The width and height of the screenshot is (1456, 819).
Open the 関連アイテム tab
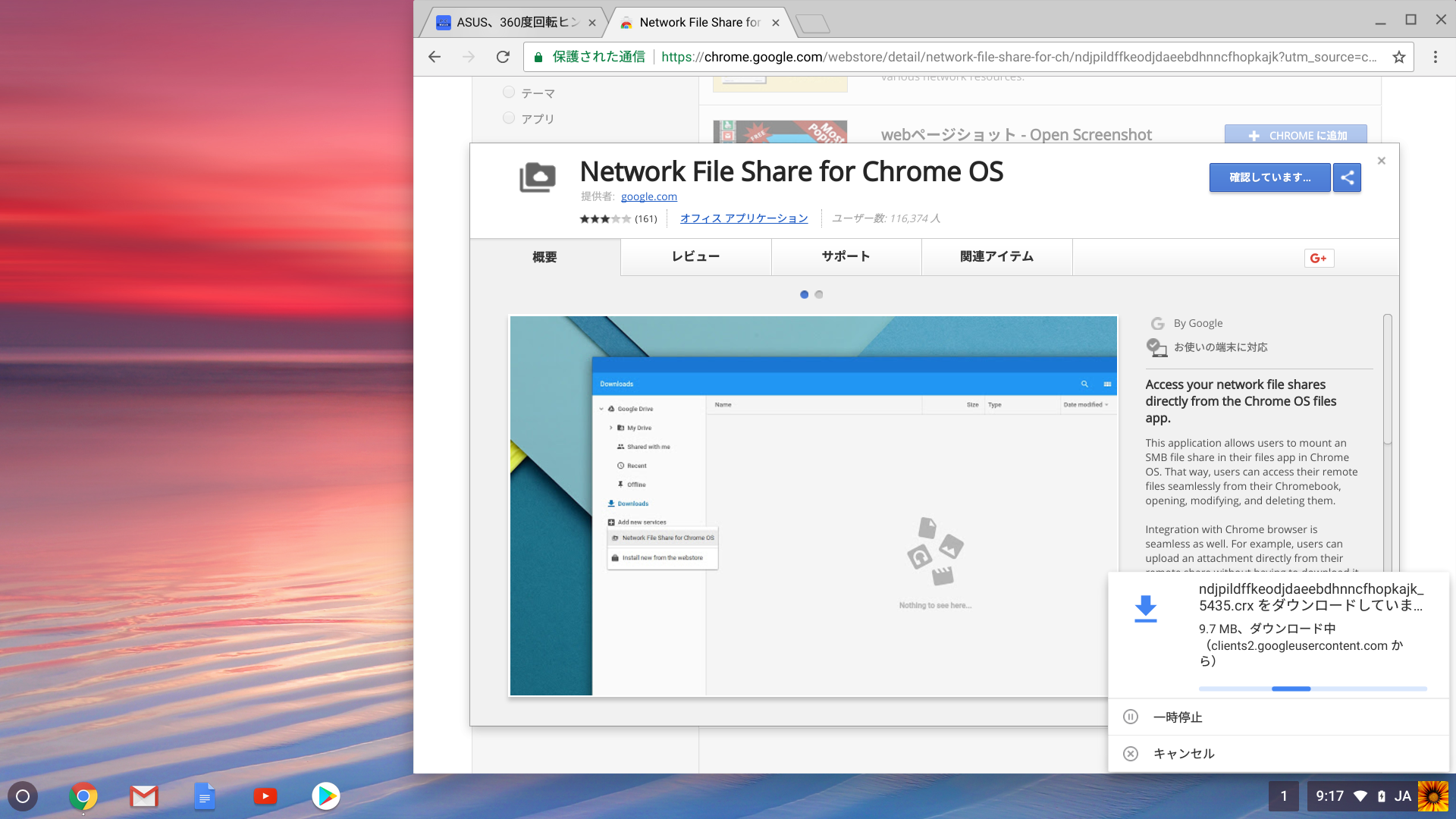pyautogui.click(x=996, y=257)
